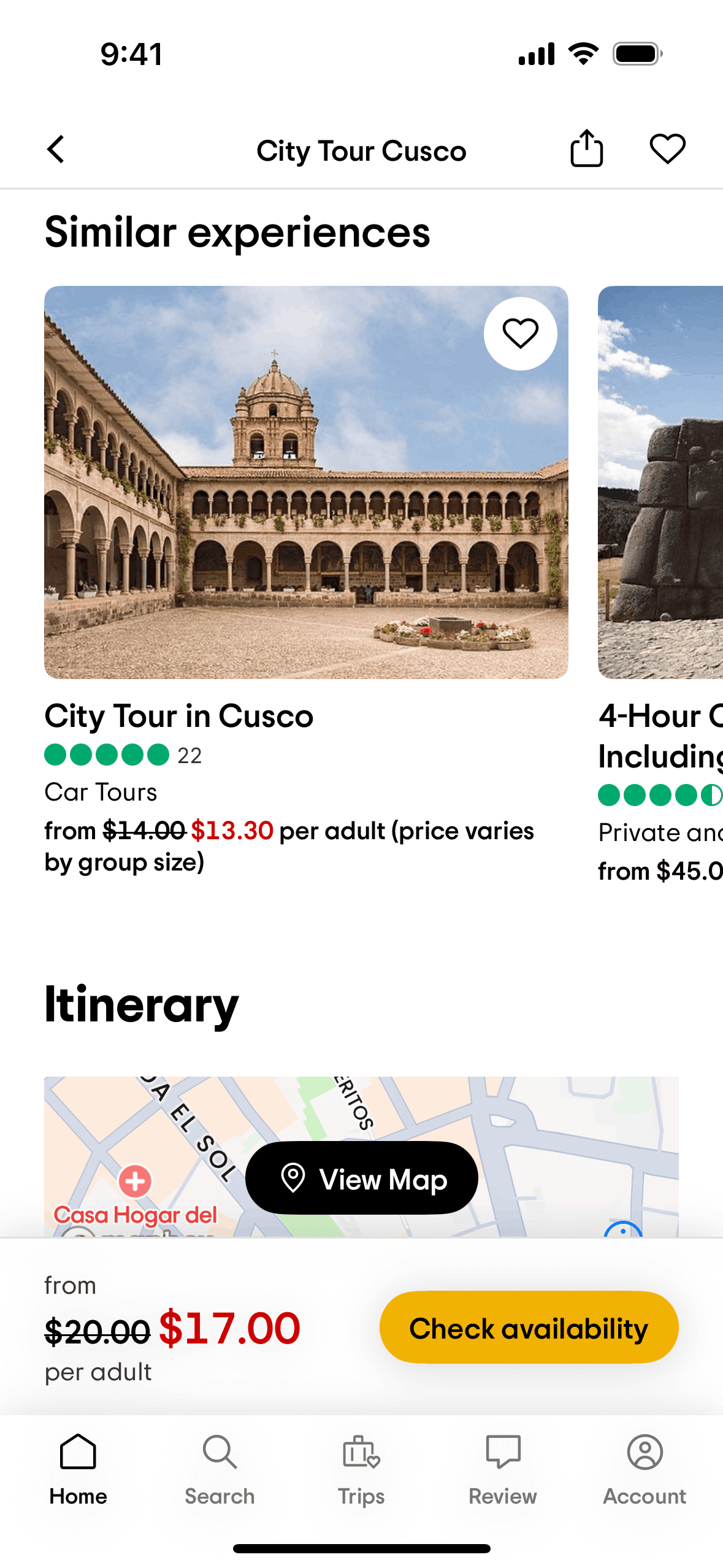723x1568 pixels.
Task: Tap the Casa Hogar del map marker
Action: [135, 1182]
